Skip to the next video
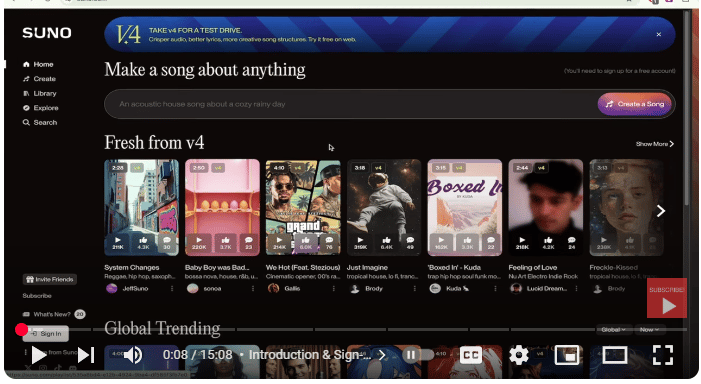Image resolution: width=701 pixels, height=384 pixels. [x=86, y=355]
